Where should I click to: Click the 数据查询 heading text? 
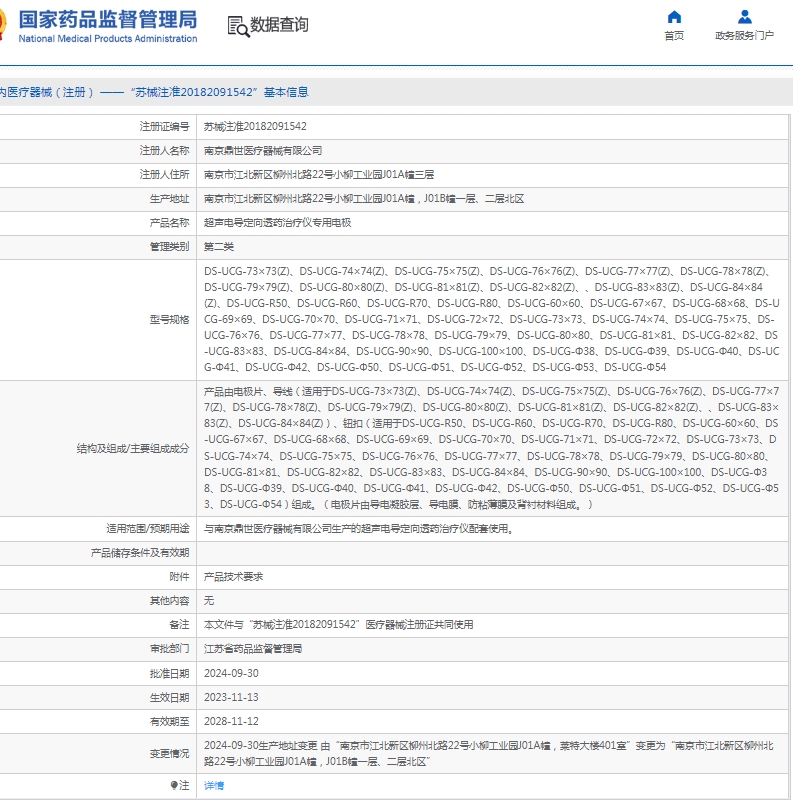point(279,24)
